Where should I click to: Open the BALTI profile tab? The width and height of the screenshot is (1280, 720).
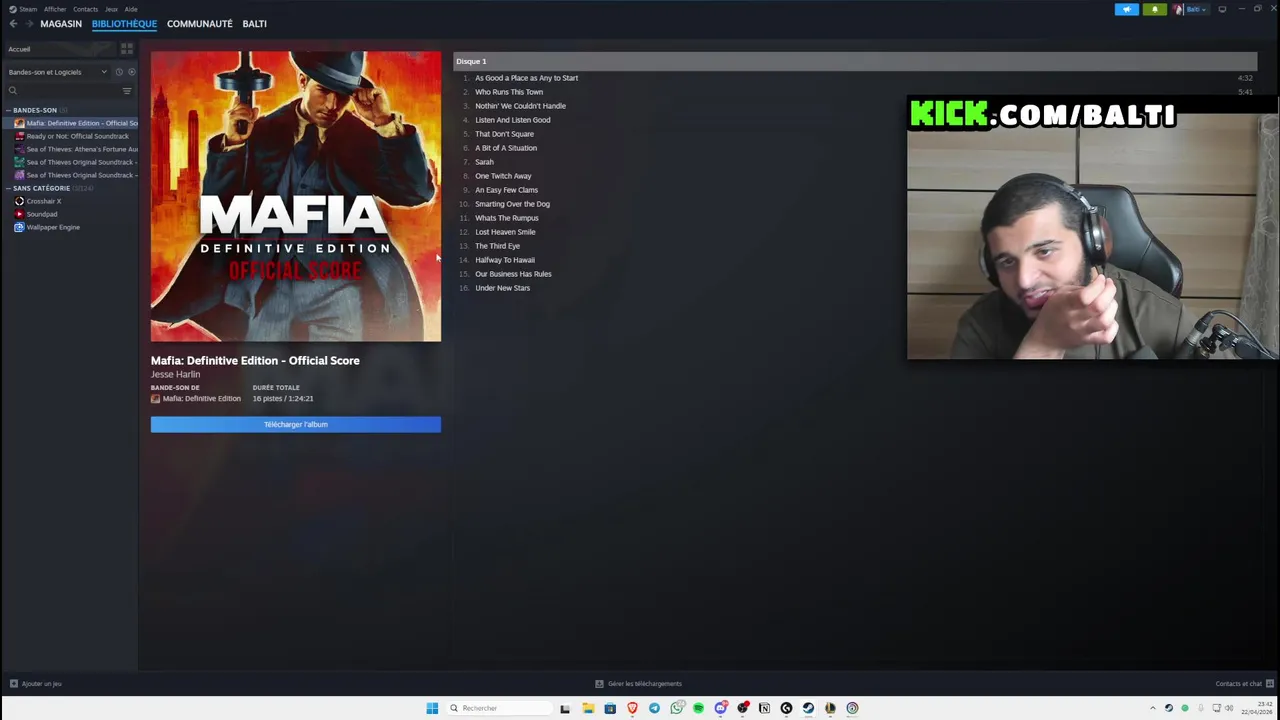click(254, 23)
